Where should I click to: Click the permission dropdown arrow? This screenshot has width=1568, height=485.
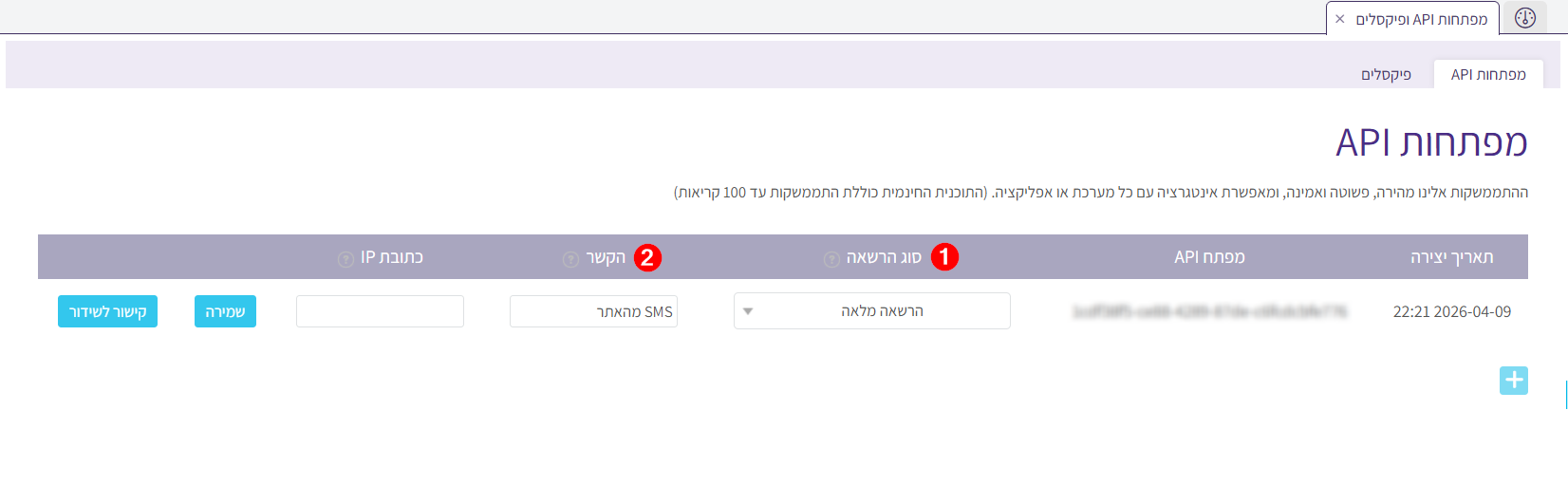pyautogui.click(x=748, y=311)
